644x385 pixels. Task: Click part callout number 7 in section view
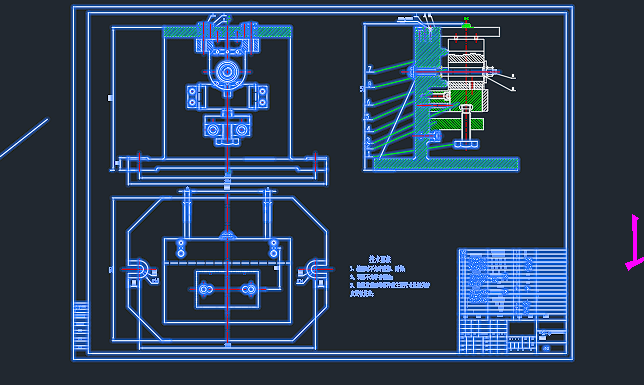(370, 69)
